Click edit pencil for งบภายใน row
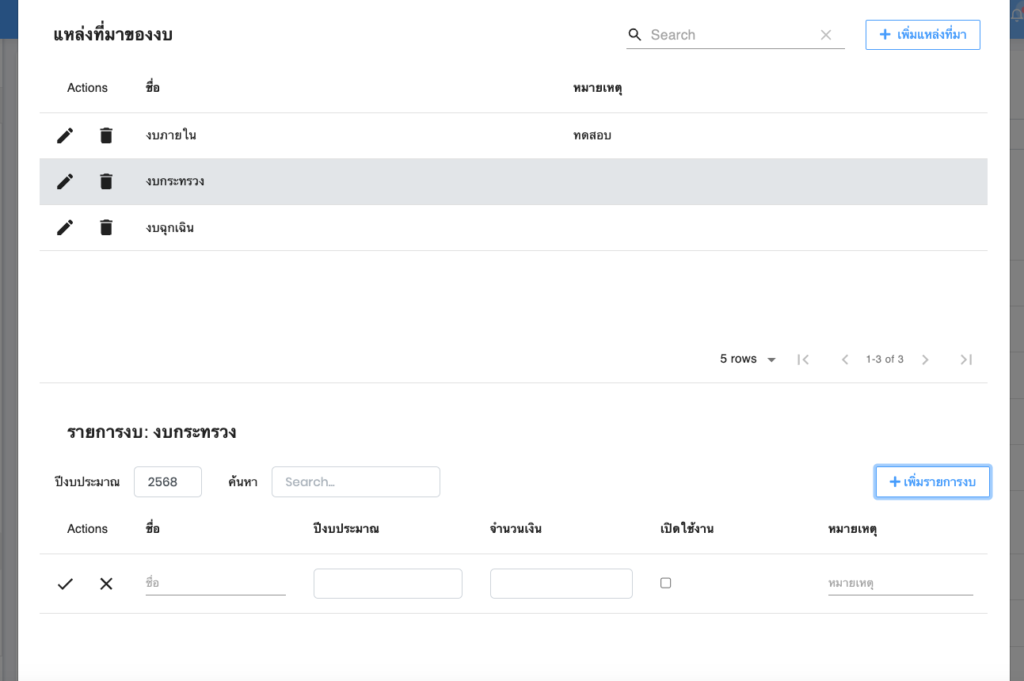 coord(65,135)
